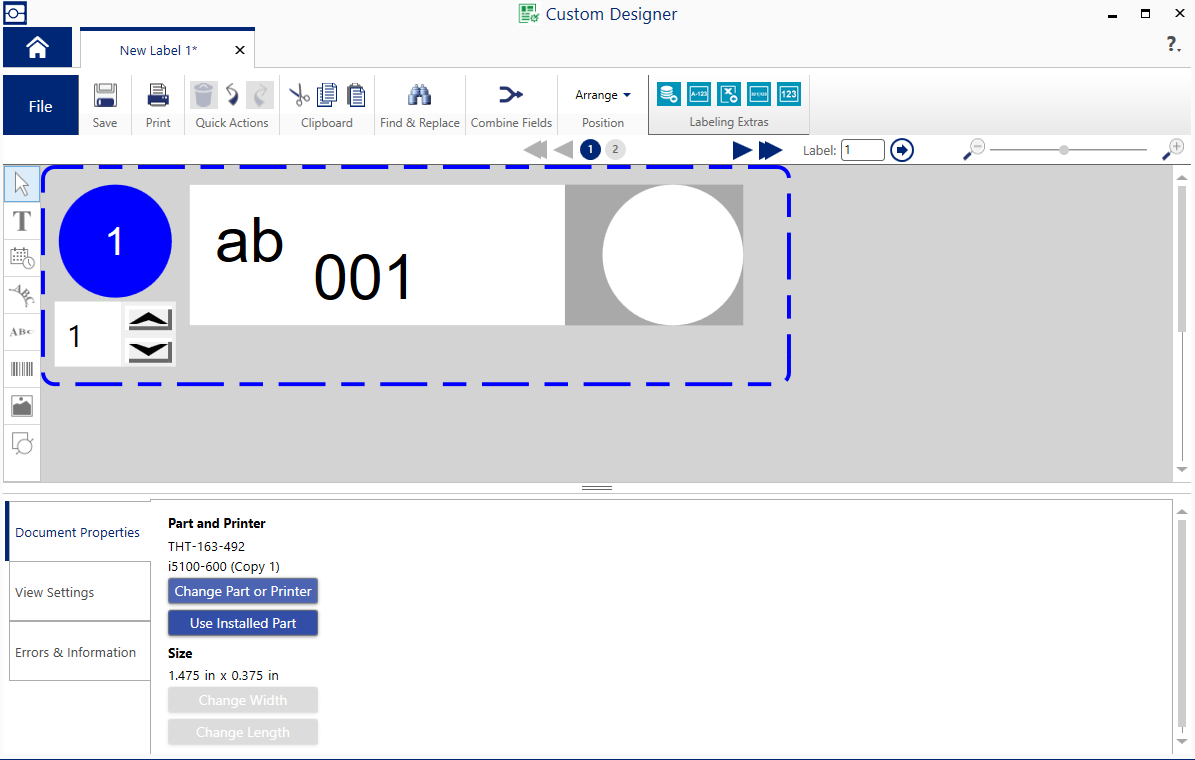
Task: Select the Text tool in left toolbar
Action: 22,221
